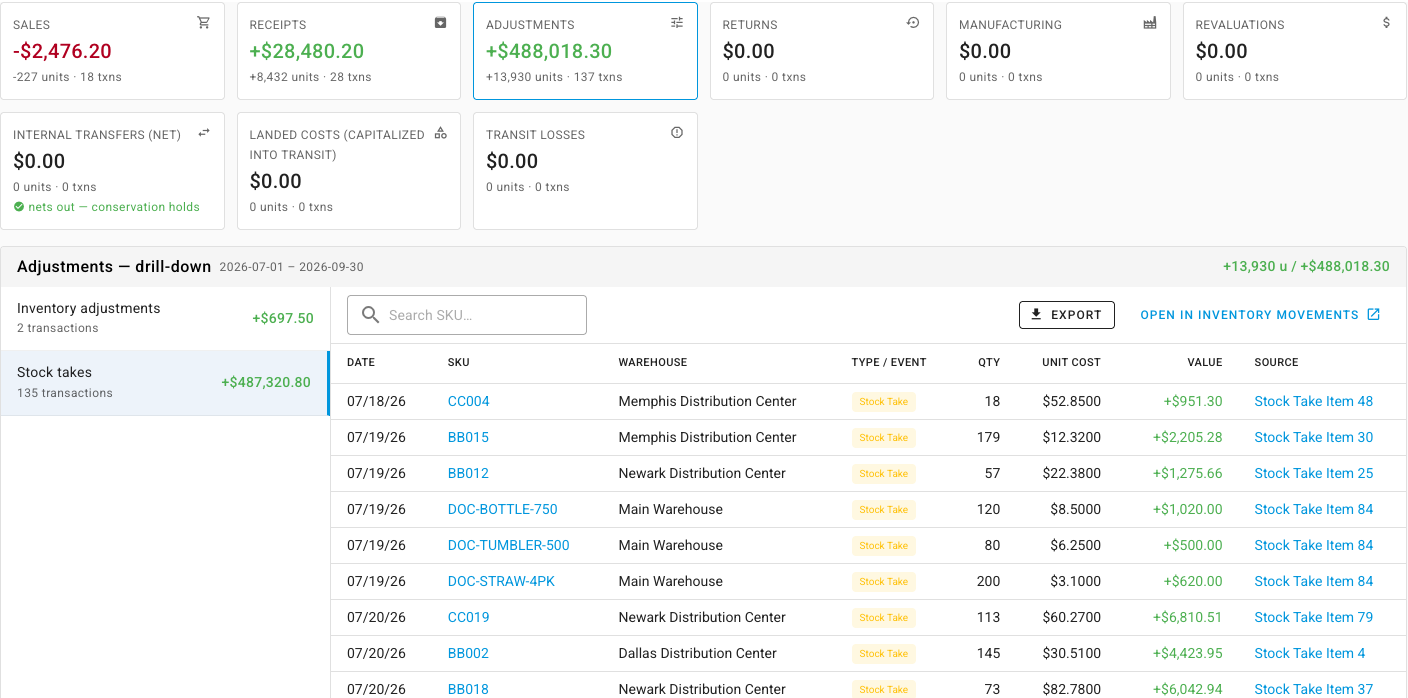Open Stock Take Item 30 source link
Image resolution: width=1408 pixels, height=698 pixels.
pos(1314,437)
